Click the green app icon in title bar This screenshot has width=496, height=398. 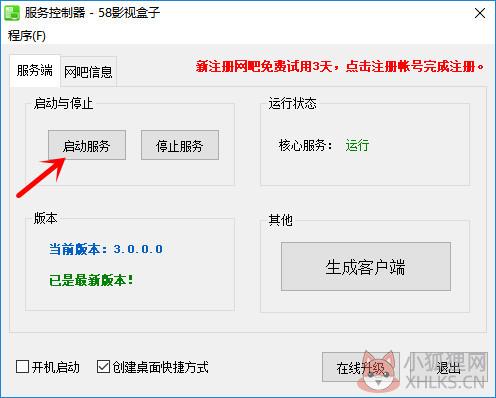point(12,13)
